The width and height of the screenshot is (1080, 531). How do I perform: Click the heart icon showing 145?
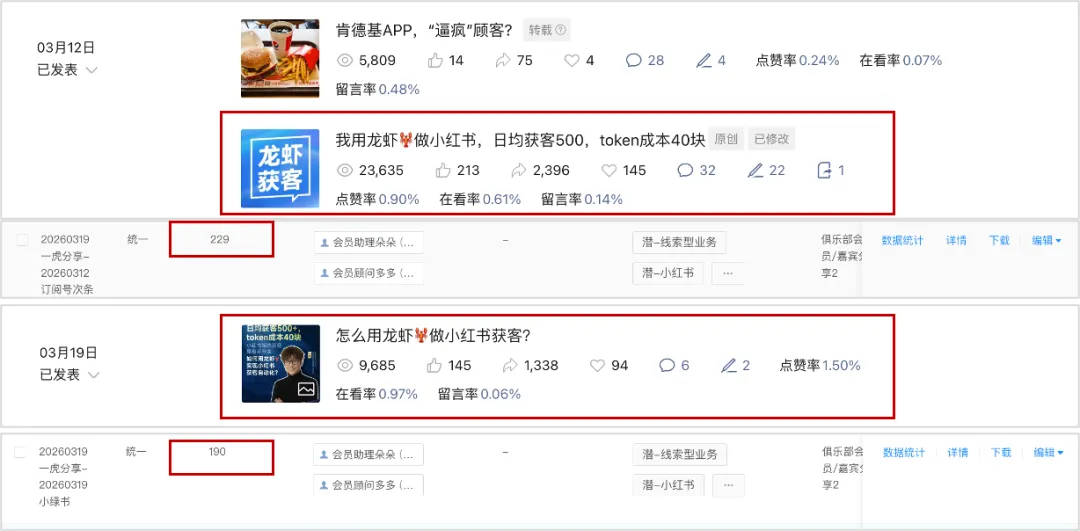point(609,170)
